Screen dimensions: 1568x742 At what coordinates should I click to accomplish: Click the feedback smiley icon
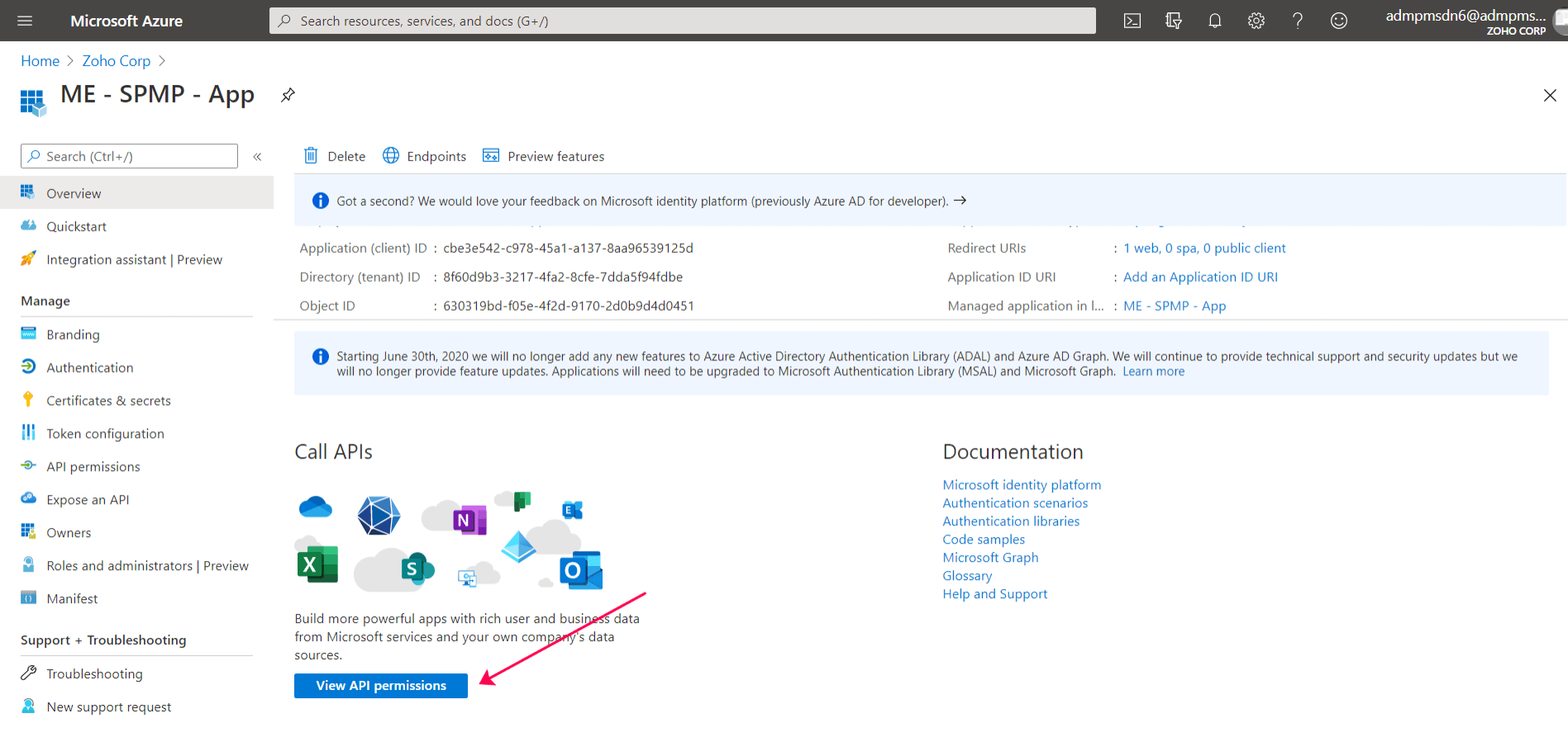click(1338, 21)
